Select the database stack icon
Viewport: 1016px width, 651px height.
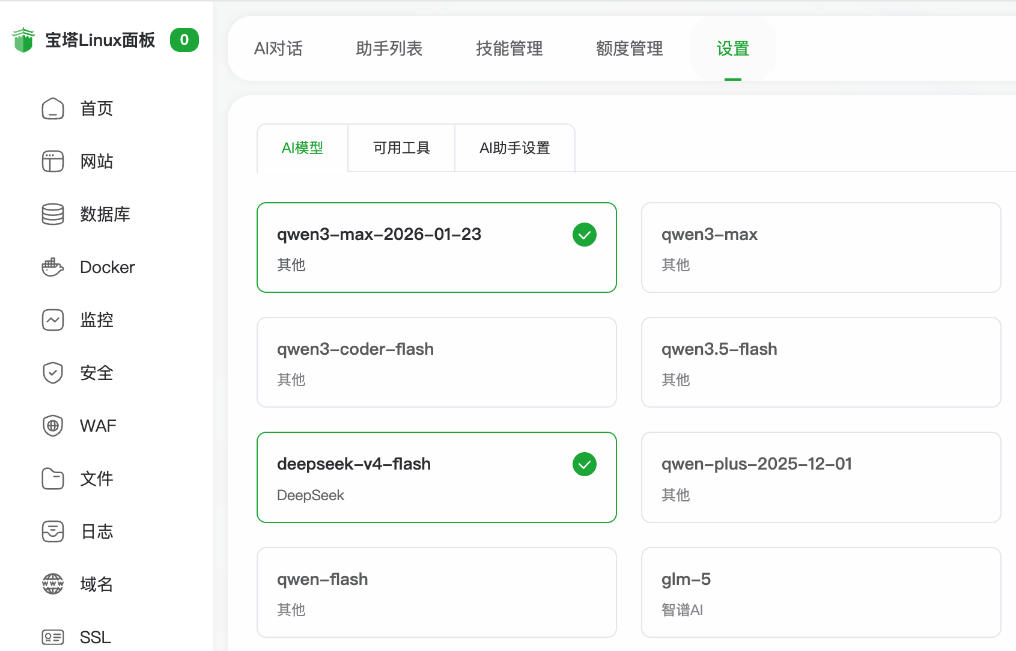53,215
